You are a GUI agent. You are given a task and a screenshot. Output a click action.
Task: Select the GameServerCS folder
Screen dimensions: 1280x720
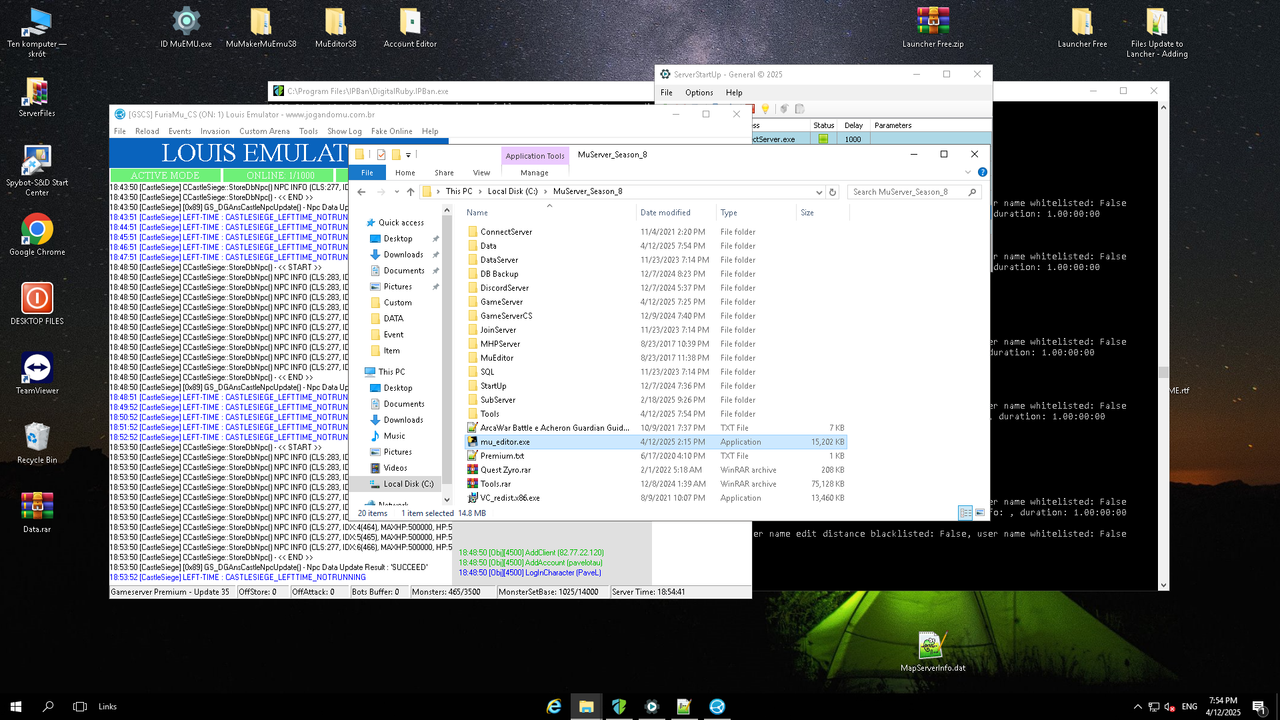pyautogui.click(x=506, y=316)
